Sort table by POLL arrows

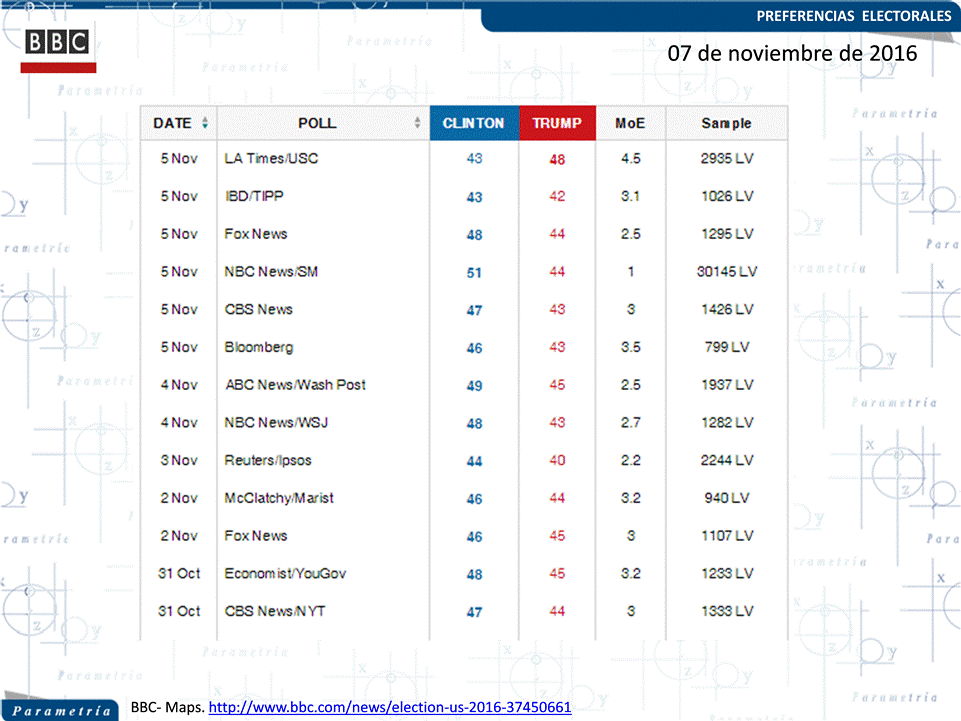(x=417, y=123)
